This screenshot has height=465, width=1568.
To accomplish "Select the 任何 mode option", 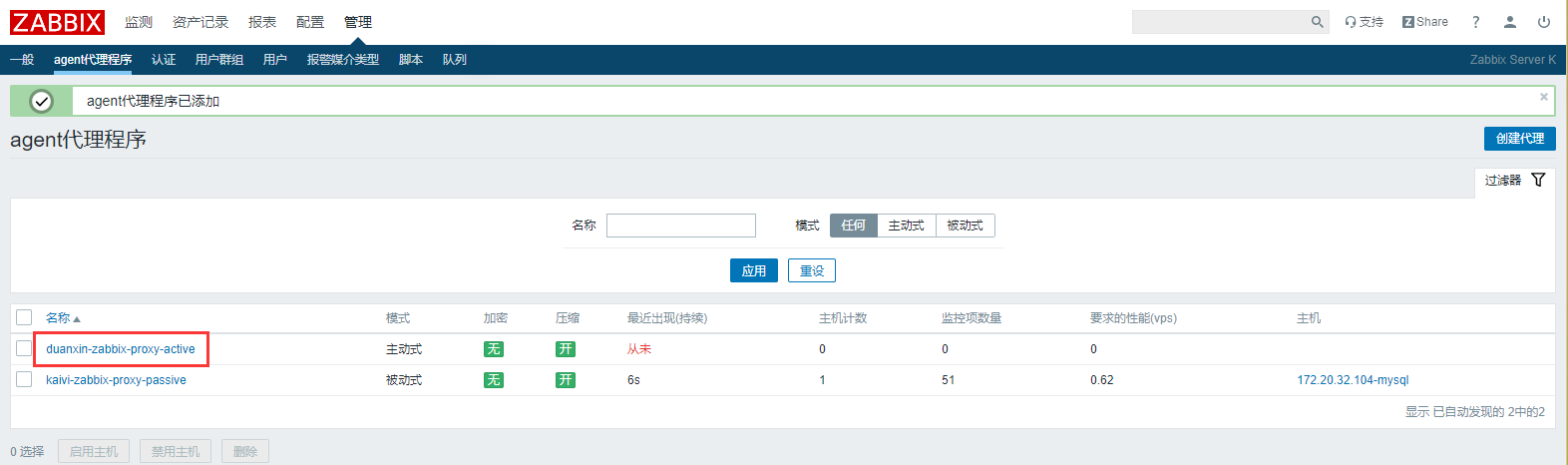I will (x=854, y=226).
